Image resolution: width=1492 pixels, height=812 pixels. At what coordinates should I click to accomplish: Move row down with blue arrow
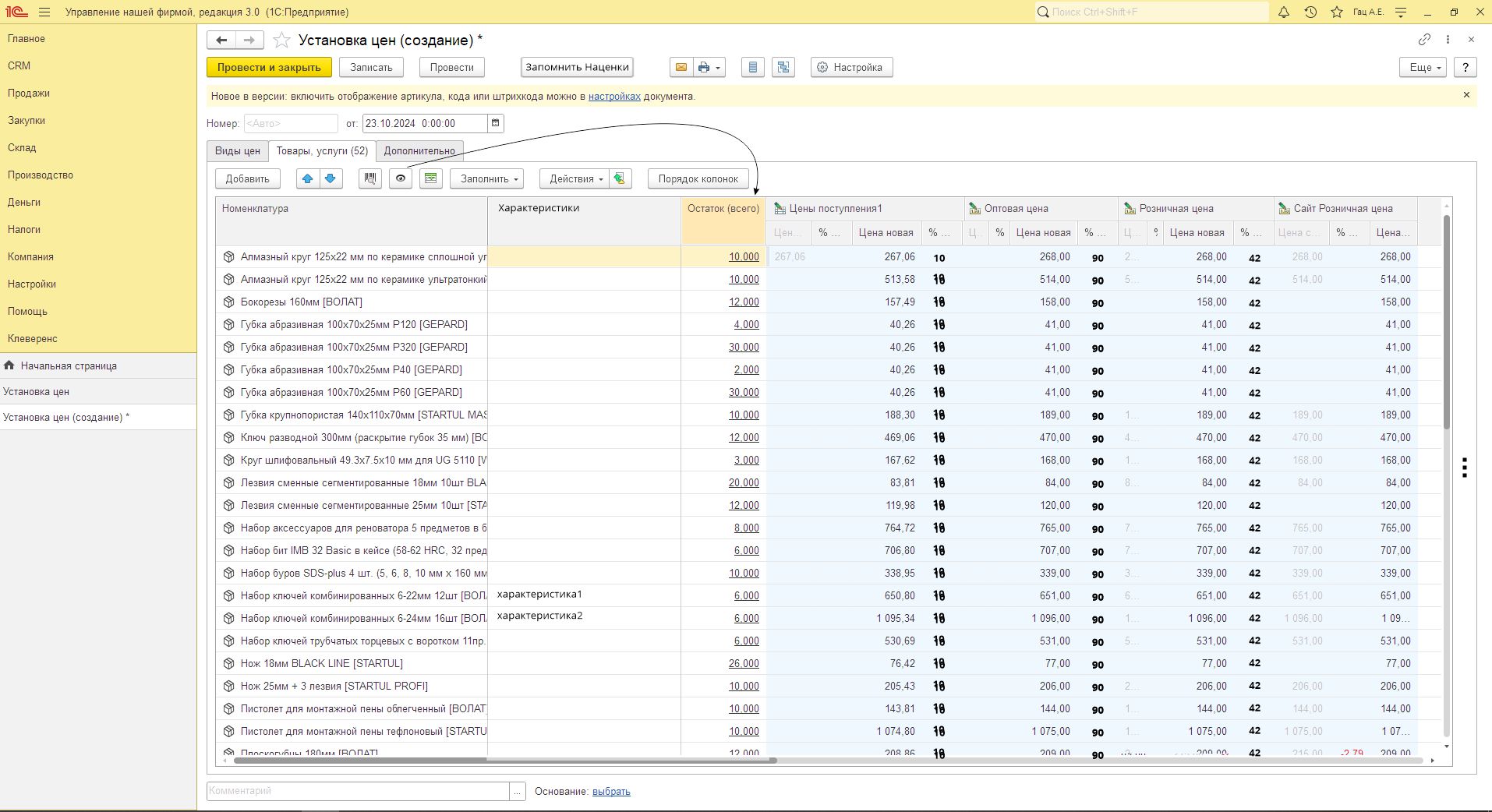tap(331, 178)
